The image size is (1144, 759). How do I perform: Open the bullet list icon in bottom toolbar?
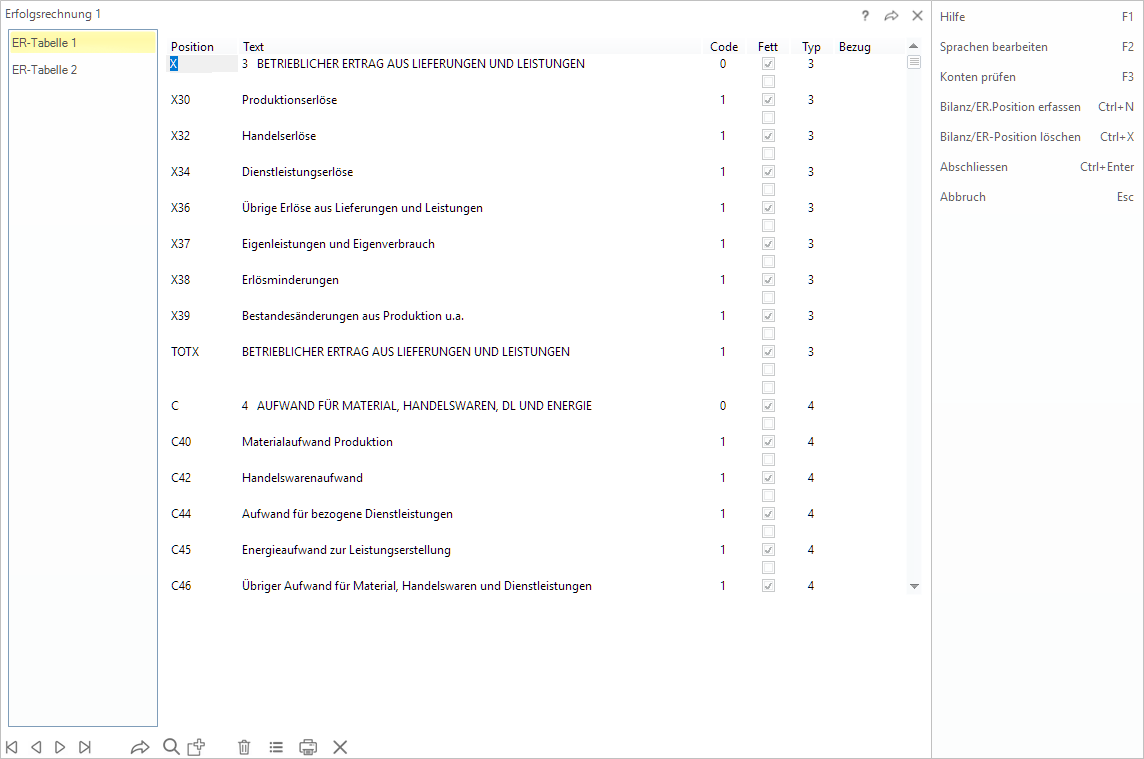coord(276,747)
